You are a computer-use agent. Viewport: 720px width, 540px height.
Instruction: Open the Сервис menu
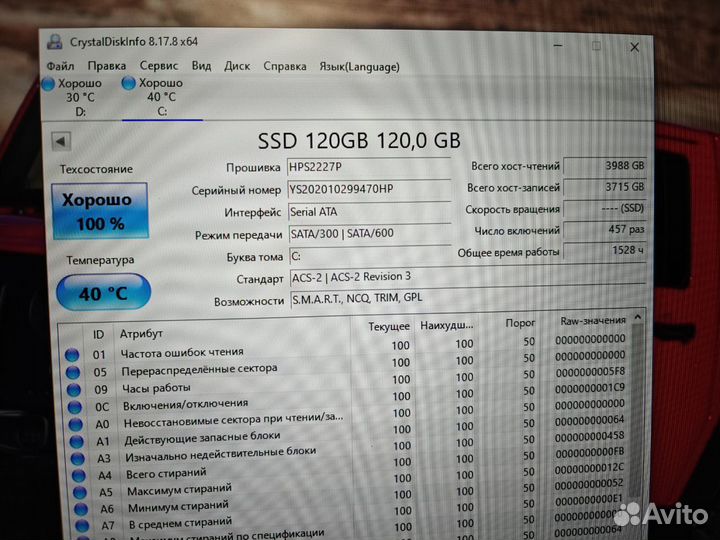[158, 66]
